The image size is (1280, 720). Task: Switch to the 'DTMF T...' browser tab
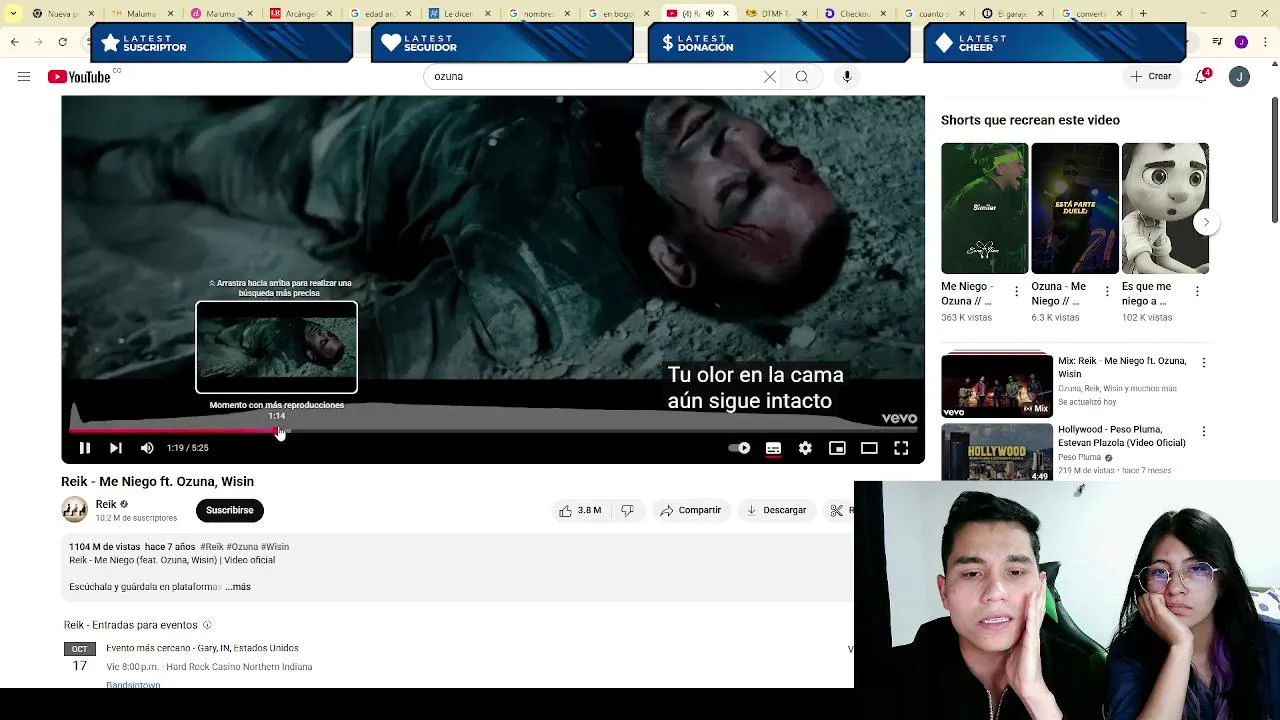(x=776, y=14)
